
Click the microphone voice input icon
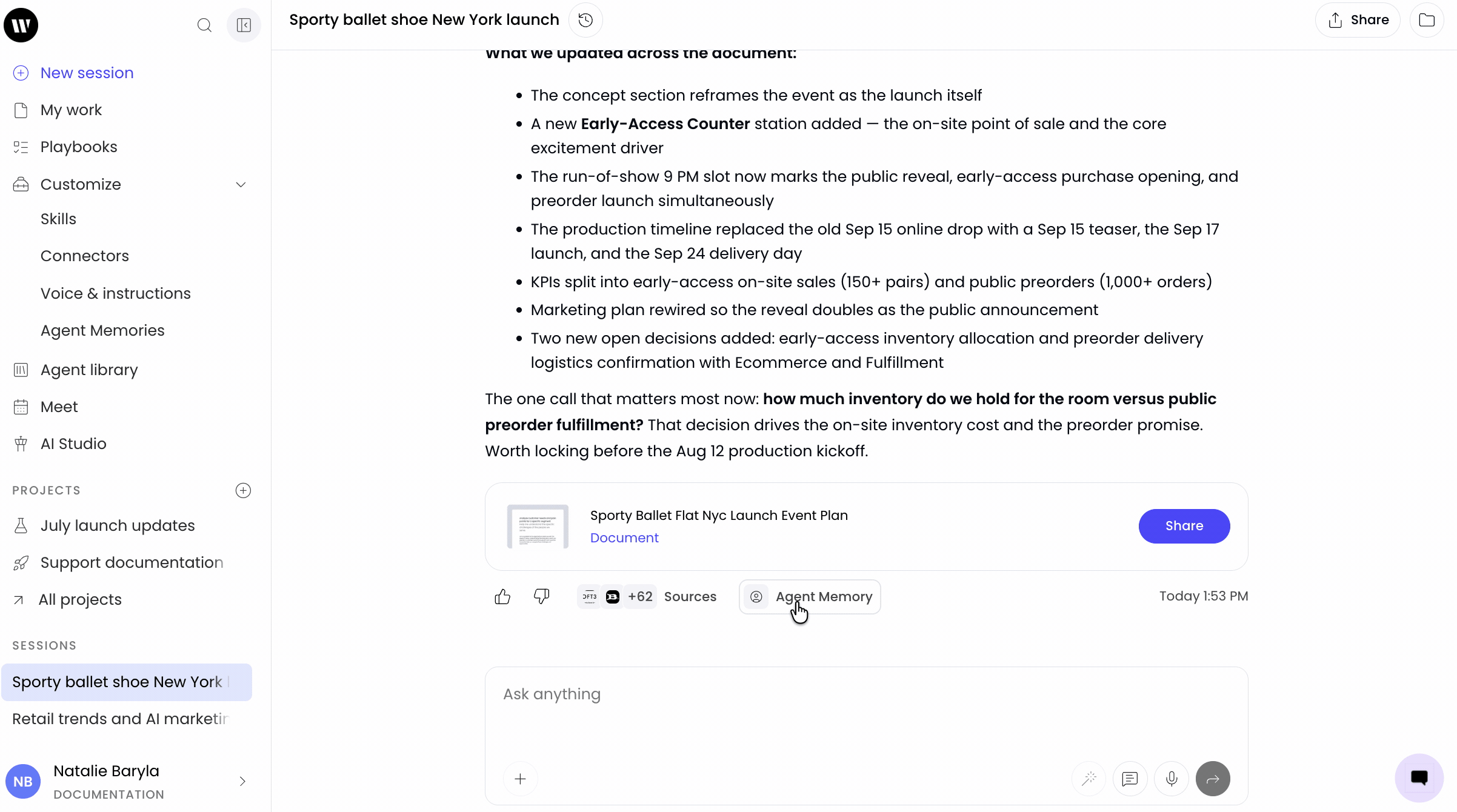point(1172,779)
